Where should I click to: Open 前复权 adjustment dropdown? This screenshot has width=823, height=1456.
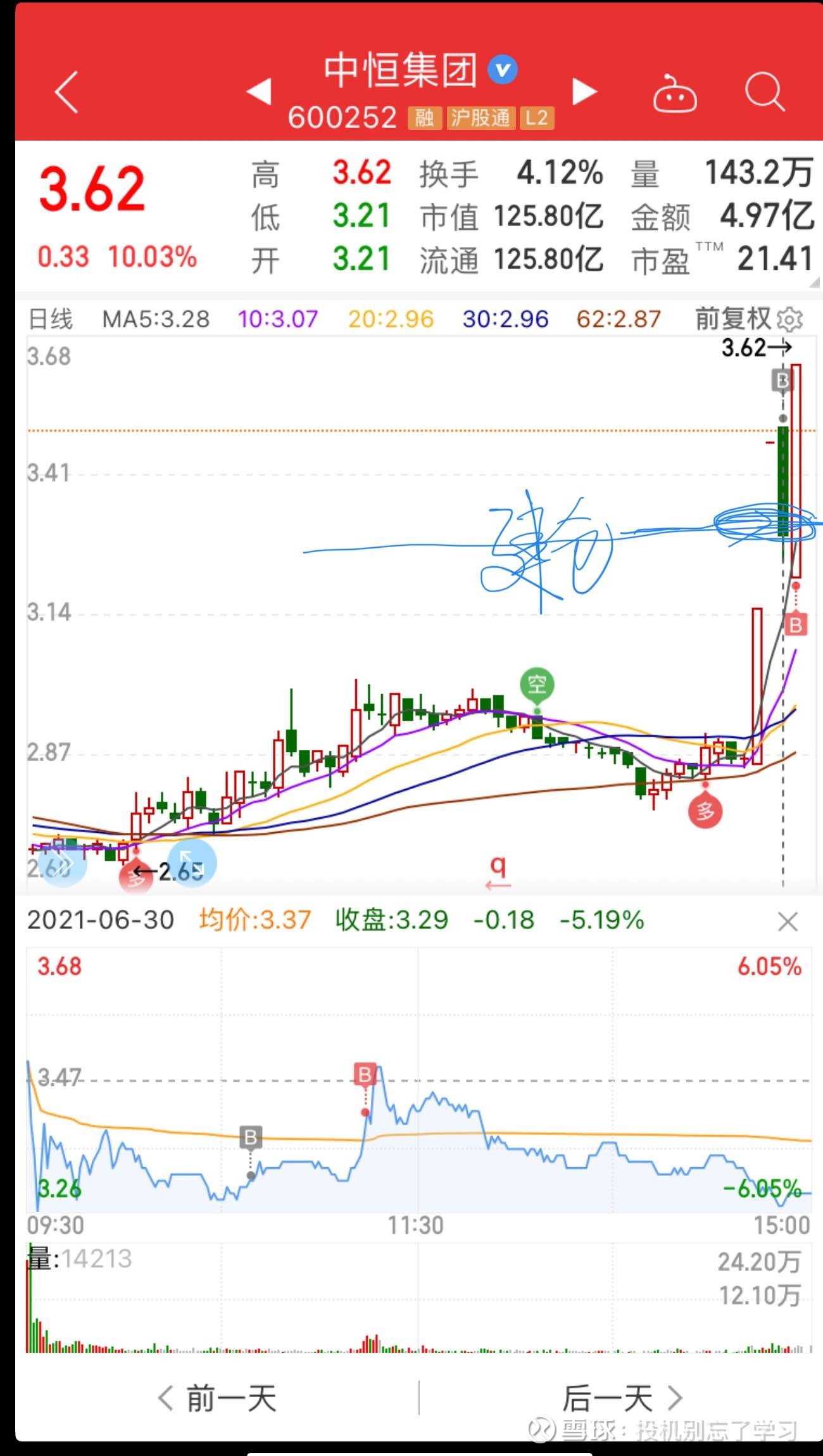tap(733, 319)
